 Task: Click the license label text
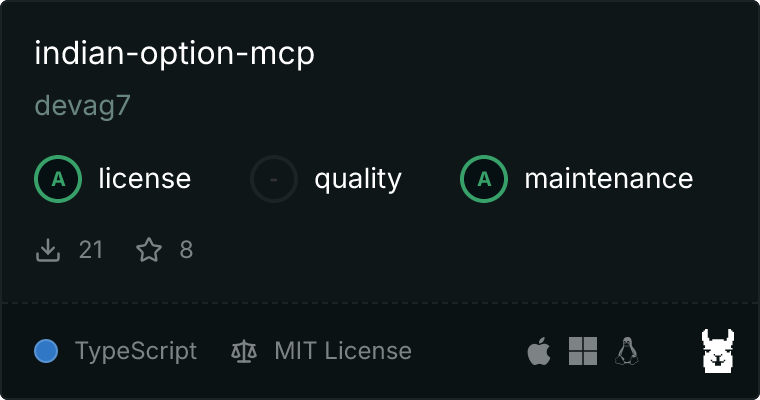144,178
